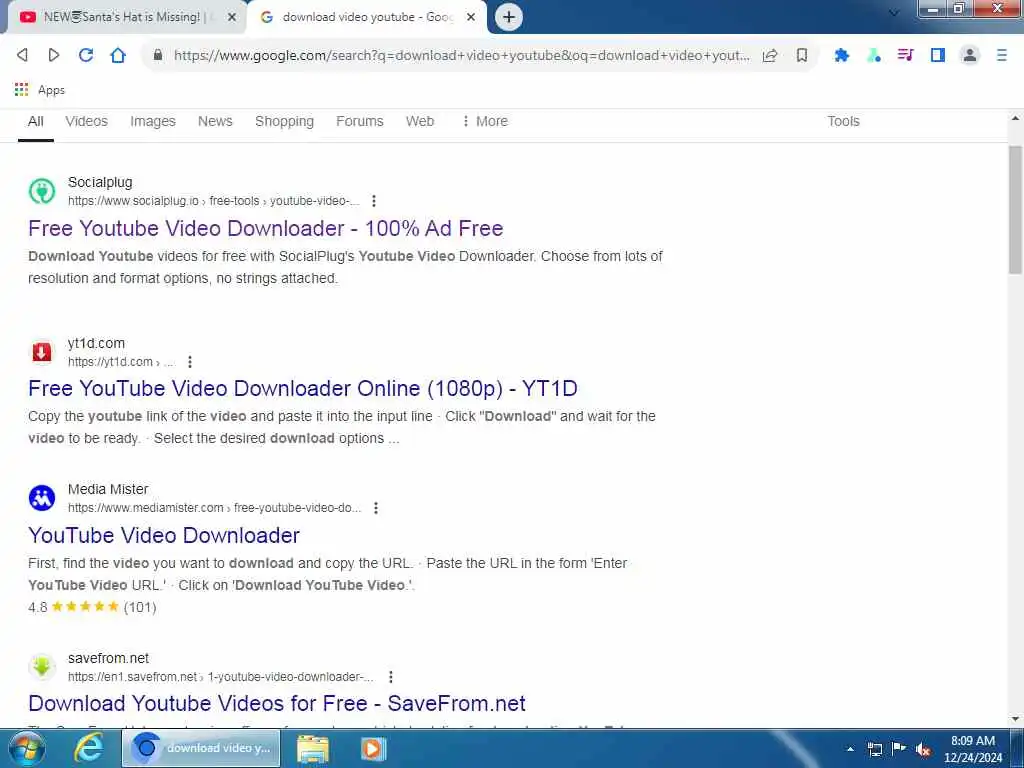Expand the More search filters menu
1024x768 pixels.
click(485, 121)
